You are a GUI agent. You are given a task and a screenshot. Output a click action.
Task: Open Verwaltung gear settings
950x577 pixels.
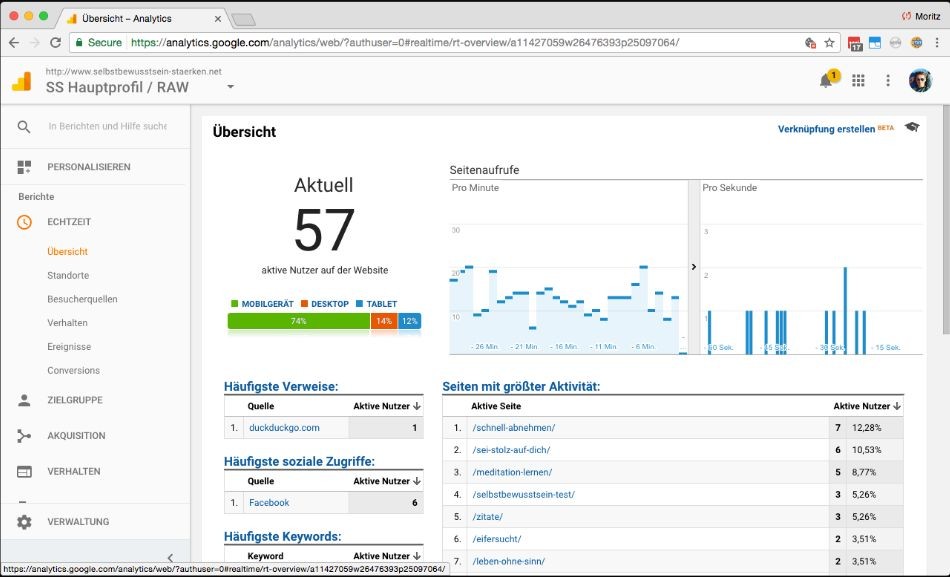[x=25, y=522]
